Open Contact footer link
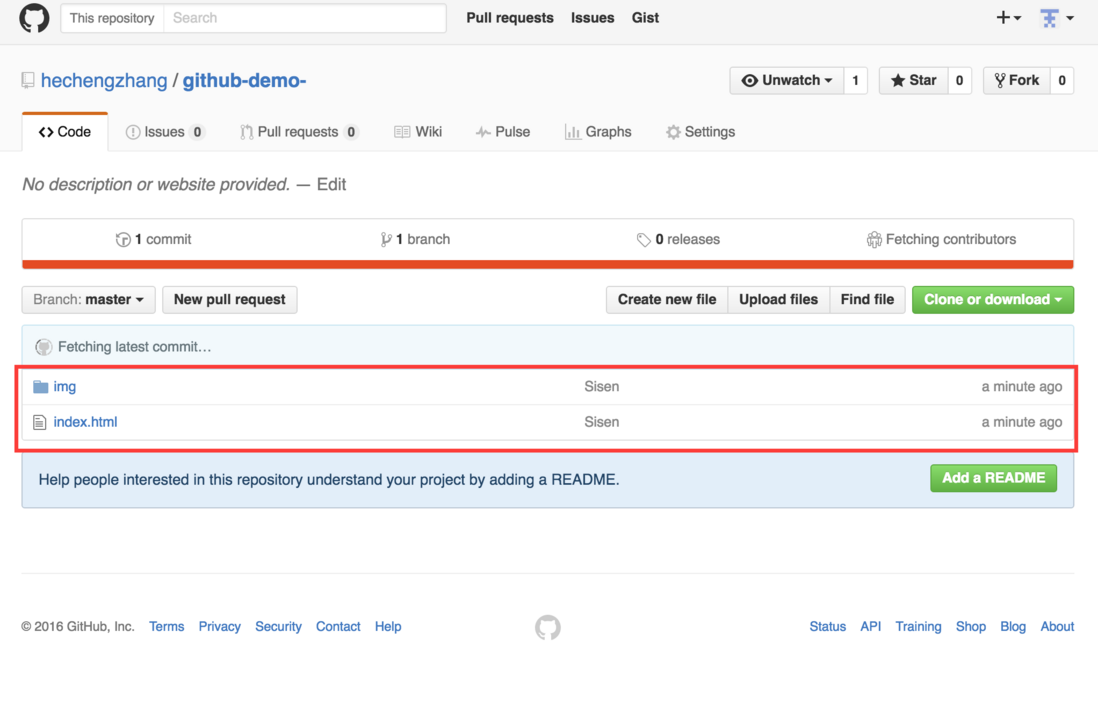1098x704 pixels. (338, 627)
